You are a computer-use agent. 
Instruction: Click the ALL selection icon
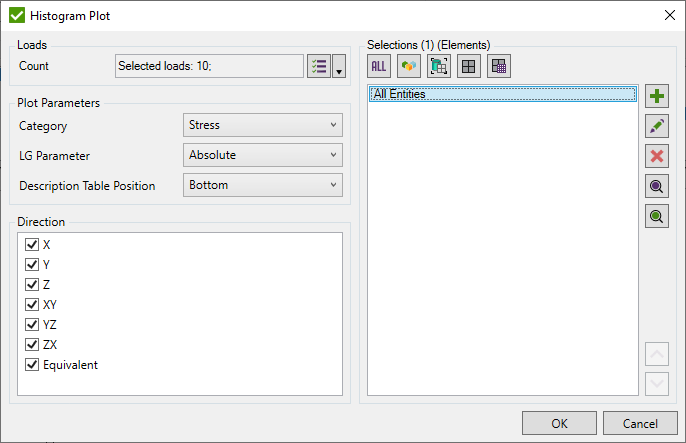[379, 67]
